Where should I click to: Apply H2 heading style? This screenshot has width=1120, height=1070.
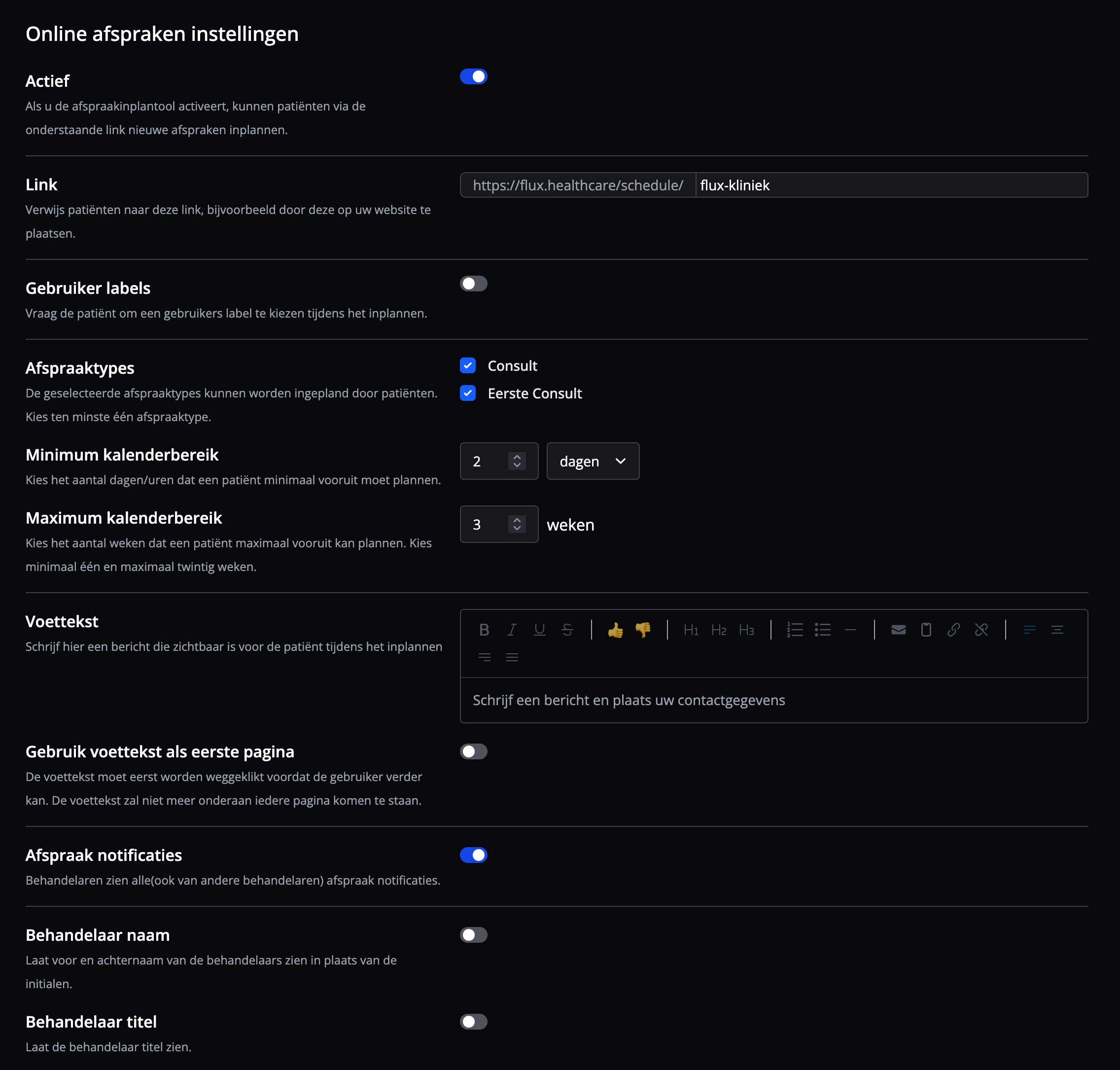pos(719,630)
